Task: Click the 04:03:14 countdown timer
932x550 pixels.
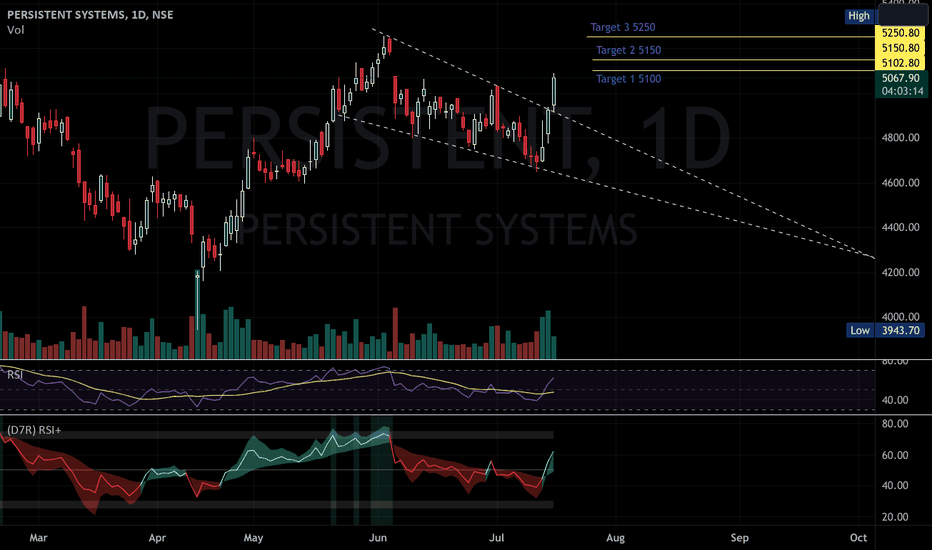Action: point(902,91)
